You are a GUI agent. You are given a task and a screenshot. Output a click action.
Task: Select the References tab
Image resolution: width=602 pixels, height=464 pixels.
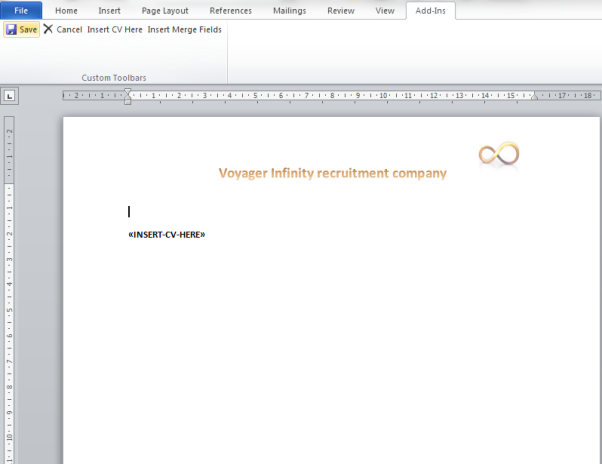230,10
